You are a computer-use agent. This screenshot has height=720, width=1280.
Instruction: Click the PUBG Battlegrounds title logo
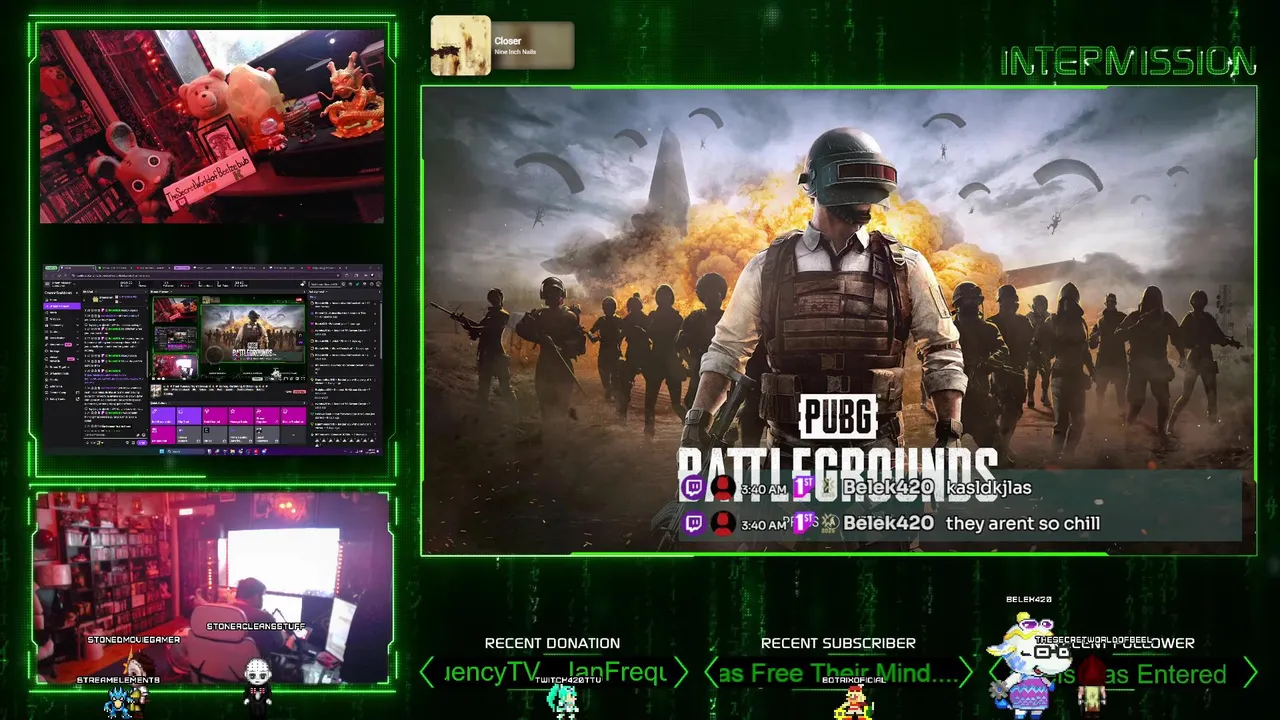tap(838, 450)
